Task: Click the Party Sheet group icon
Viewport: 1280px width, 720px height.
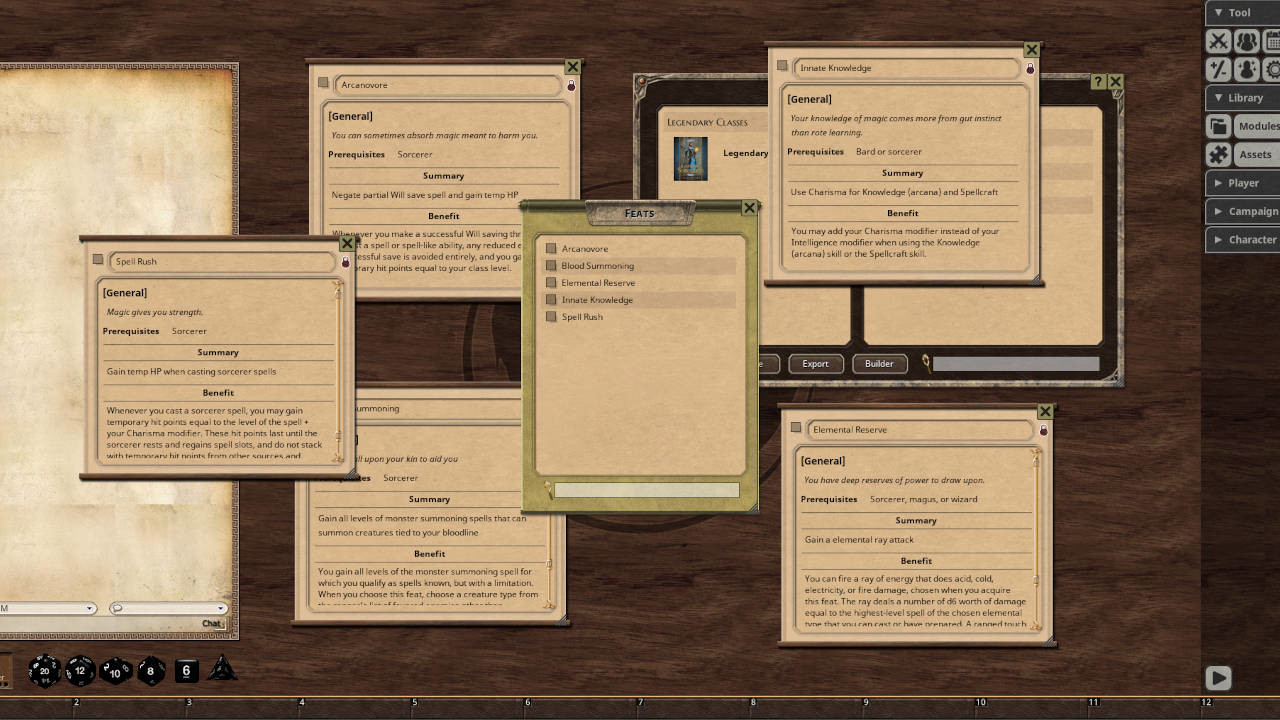Action: [1246, 42]
